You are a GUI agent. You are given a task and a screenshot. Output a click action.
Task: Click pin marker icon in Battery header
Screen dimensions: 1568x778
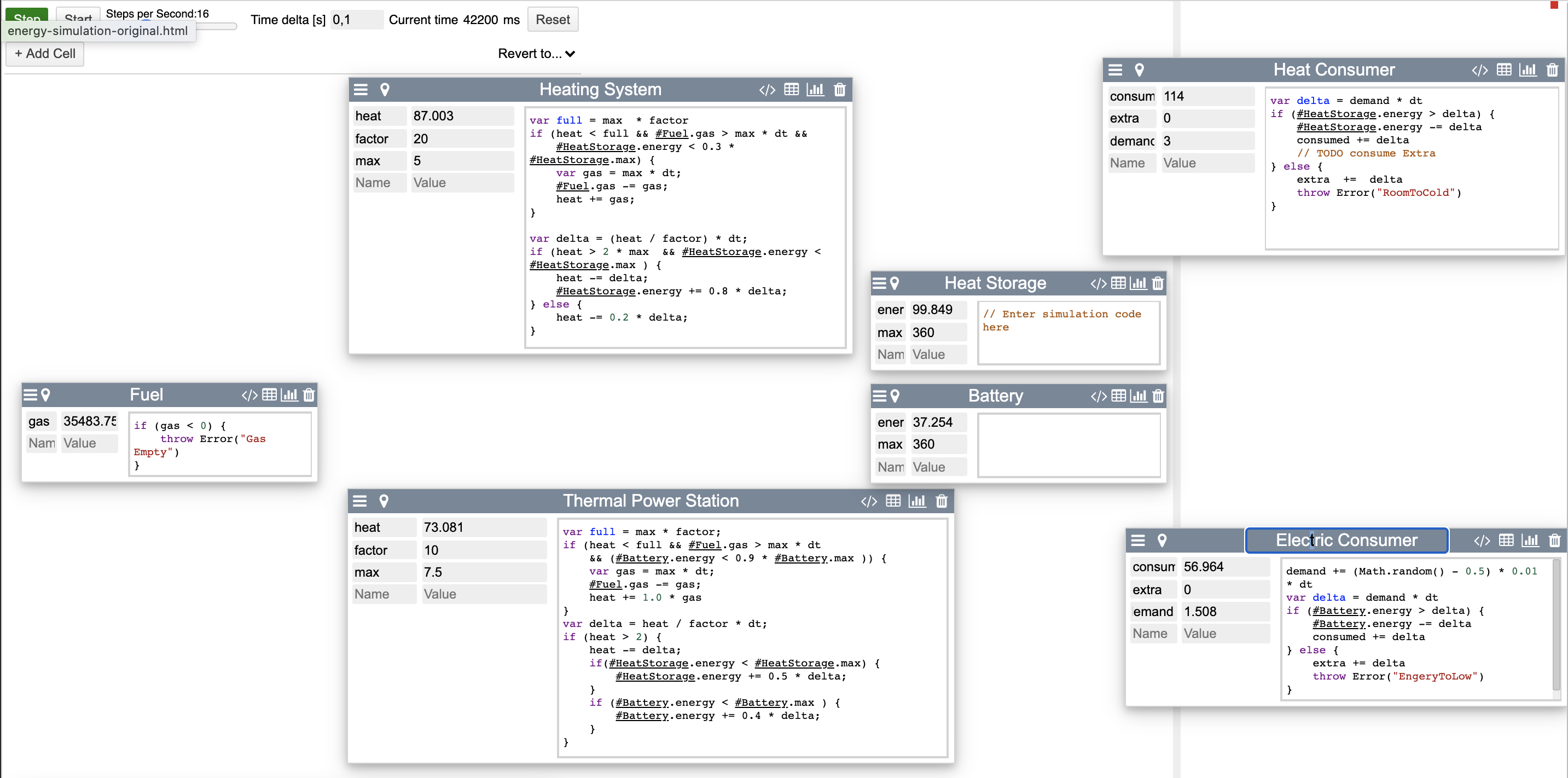pyautogui.click(x=894, y=396)
